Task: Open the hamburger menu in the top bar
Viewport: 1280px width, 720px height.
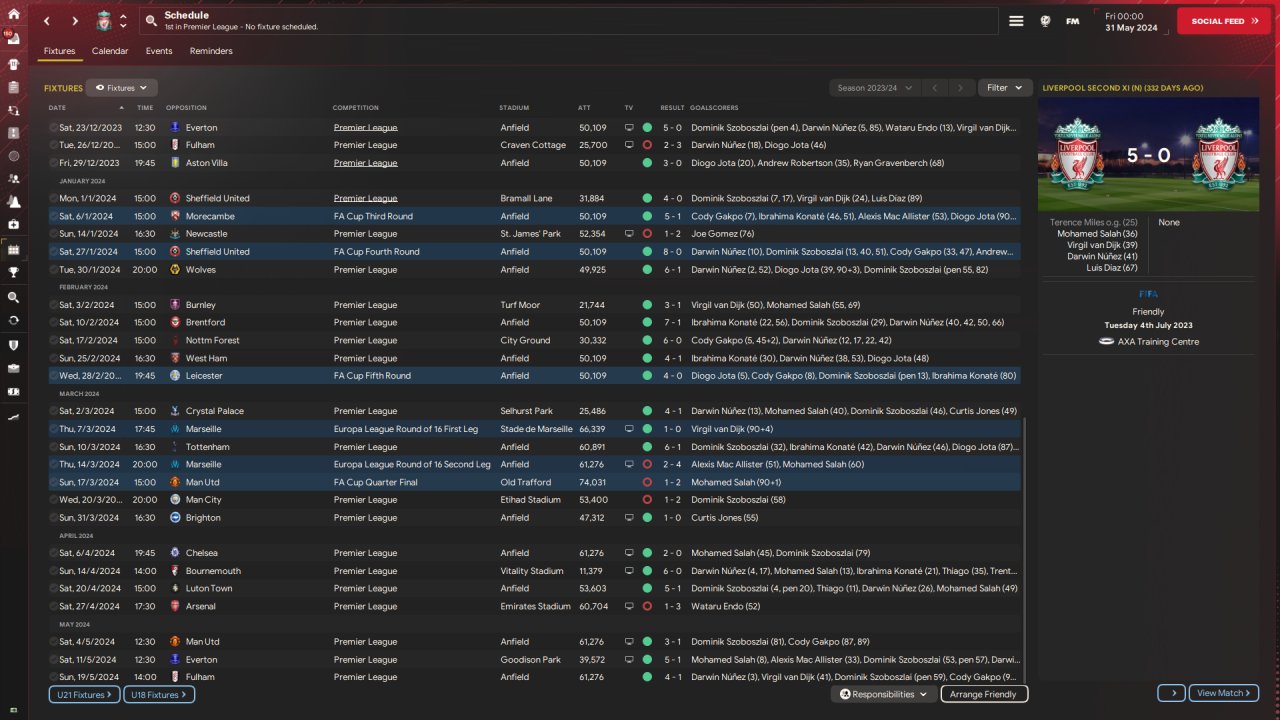Action: [x=1016, y=21]
